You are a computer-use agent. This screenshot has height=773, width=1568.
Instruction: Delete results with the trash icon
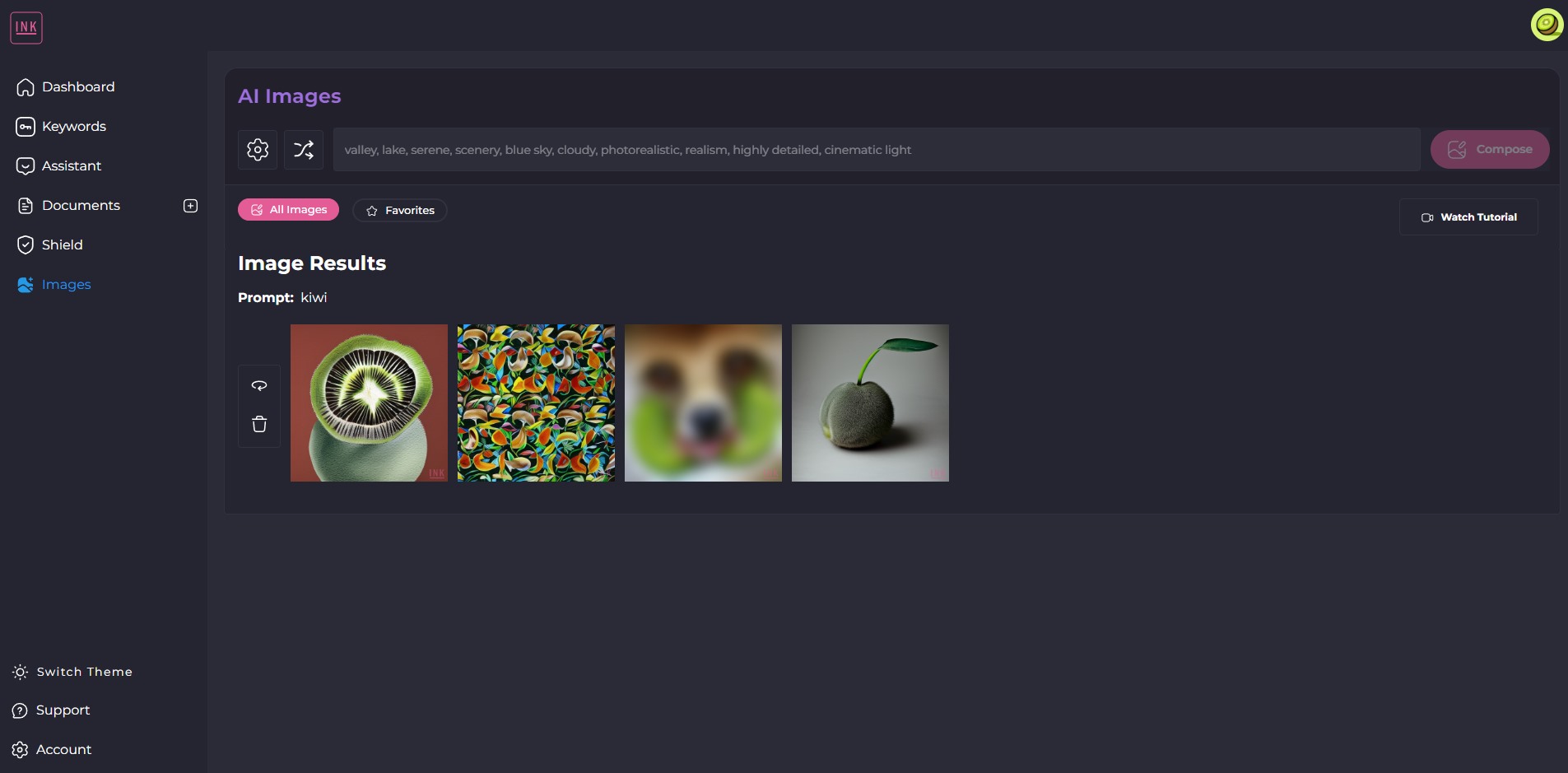(259, 424)
